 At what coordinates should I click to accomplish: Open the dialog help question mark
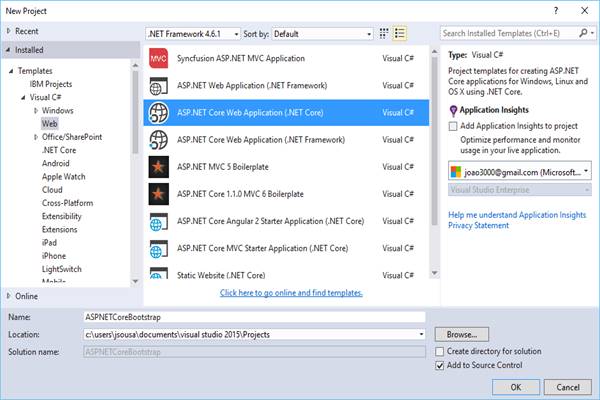tap(556, 11)
